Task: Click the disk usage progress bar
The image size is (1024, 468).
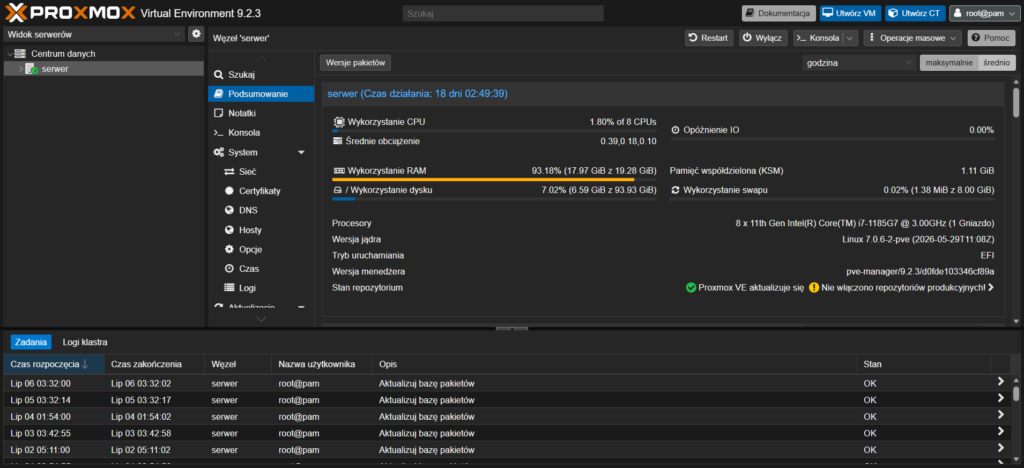Action: click(x=494, y=198)
